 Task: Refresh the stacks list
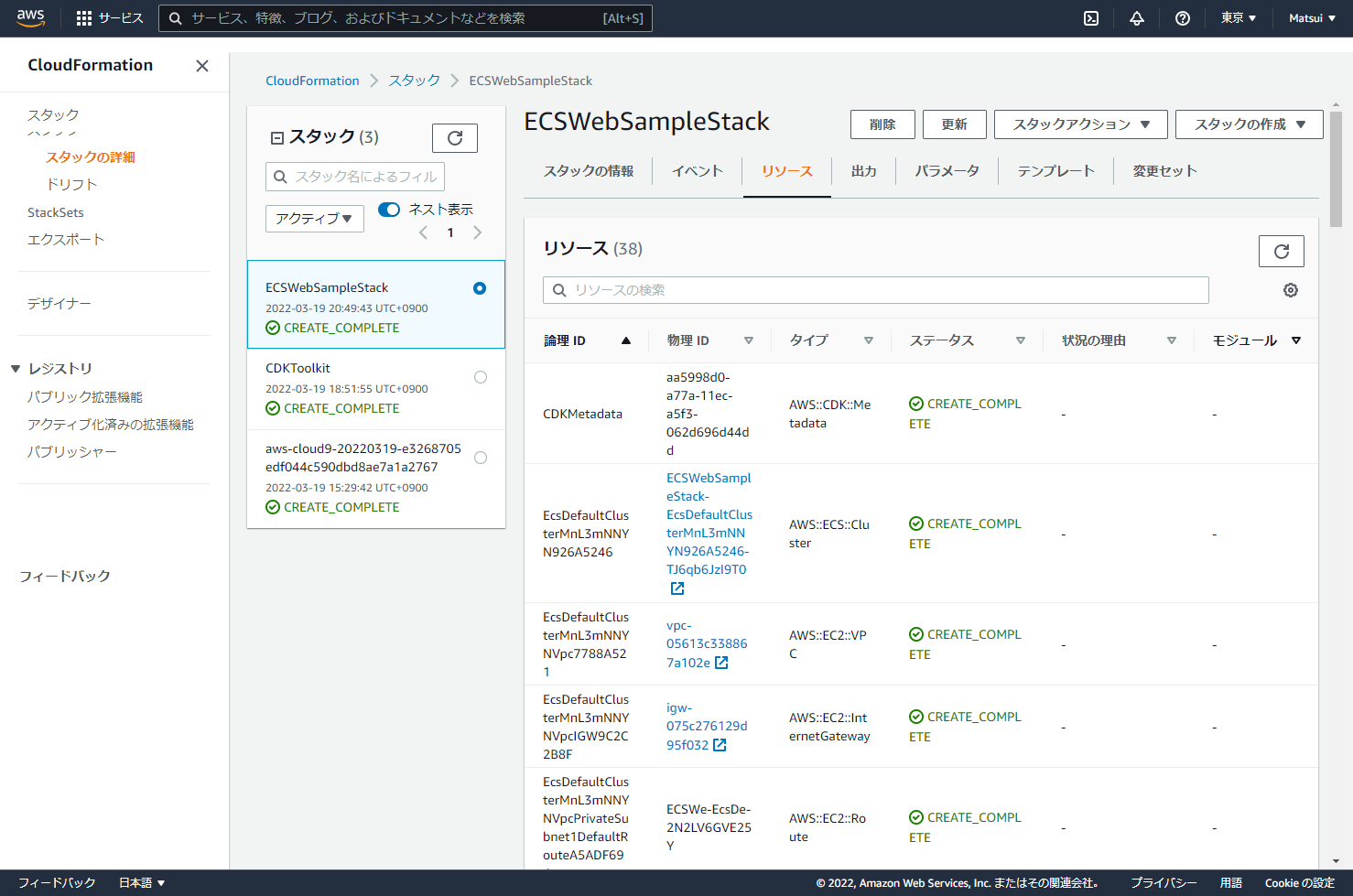tap(455, 138)
